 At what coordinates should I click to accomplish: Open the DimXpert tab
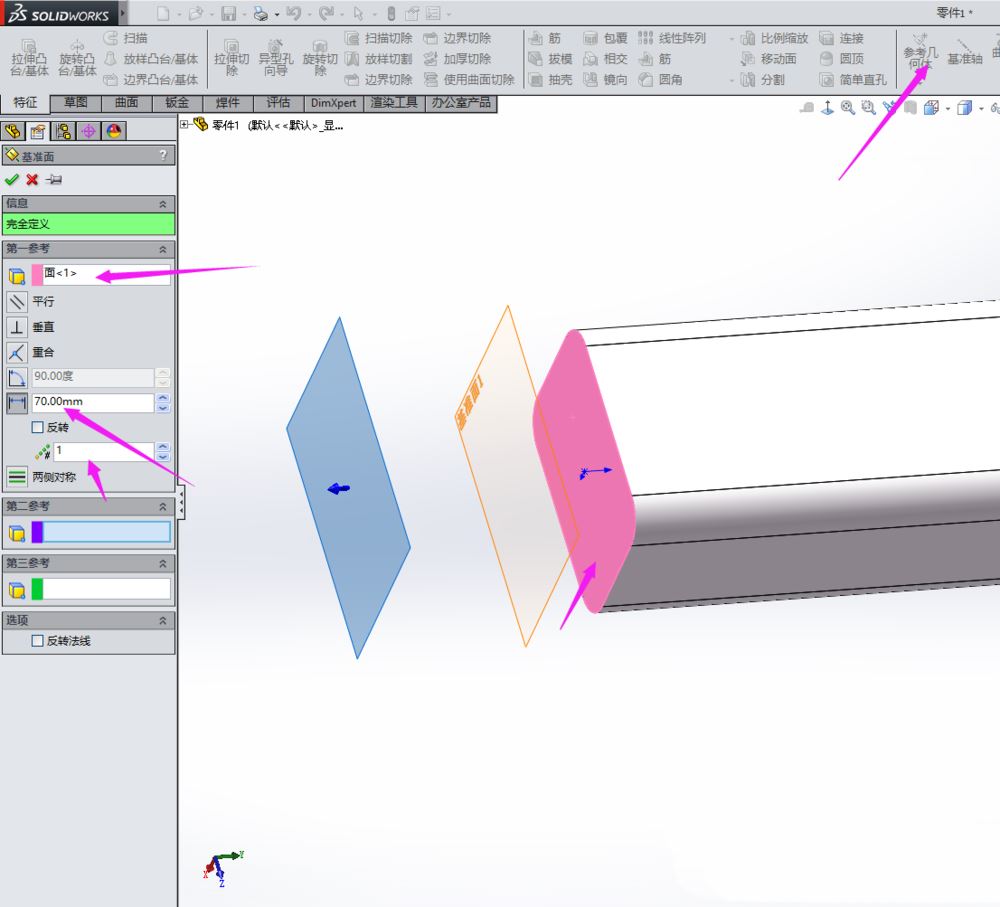point(334,103)
